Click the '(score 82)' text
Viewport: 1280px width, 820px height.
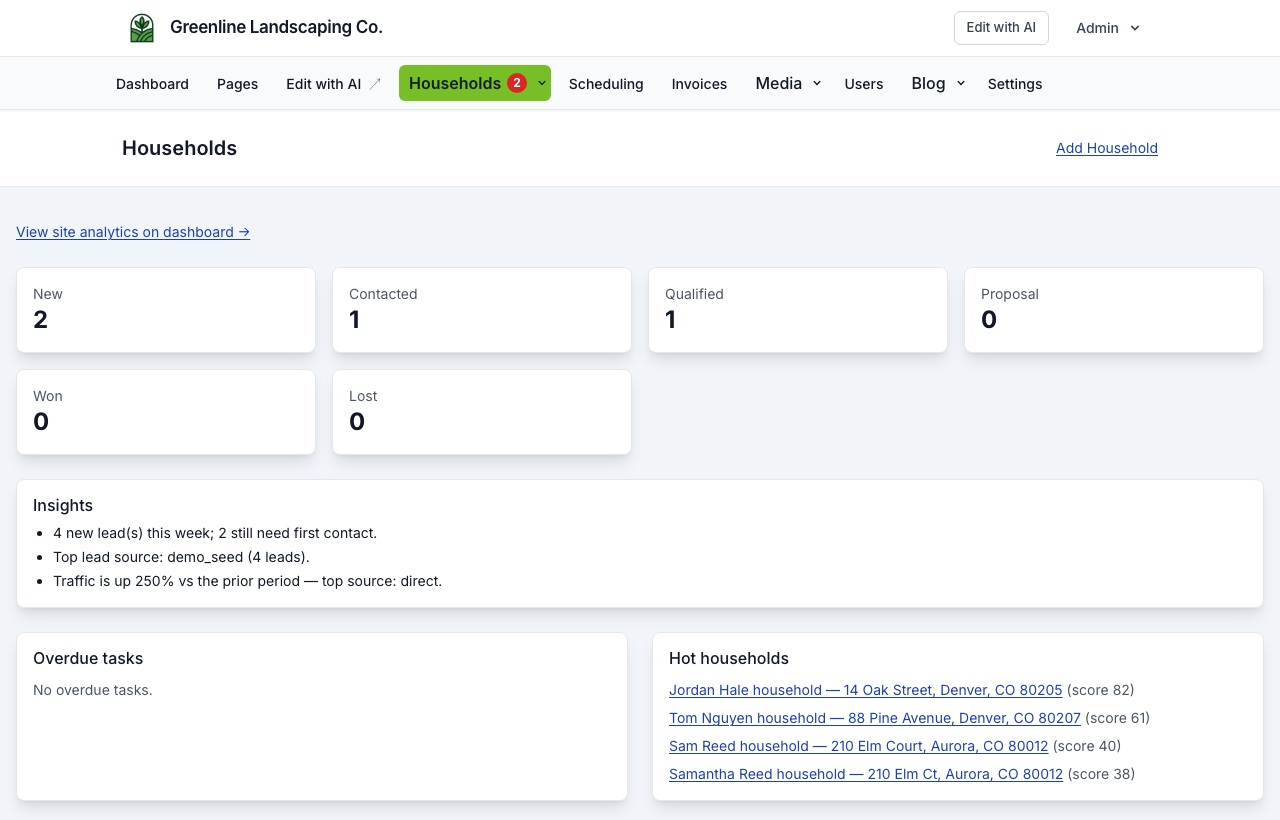(x=1101, y=690)
